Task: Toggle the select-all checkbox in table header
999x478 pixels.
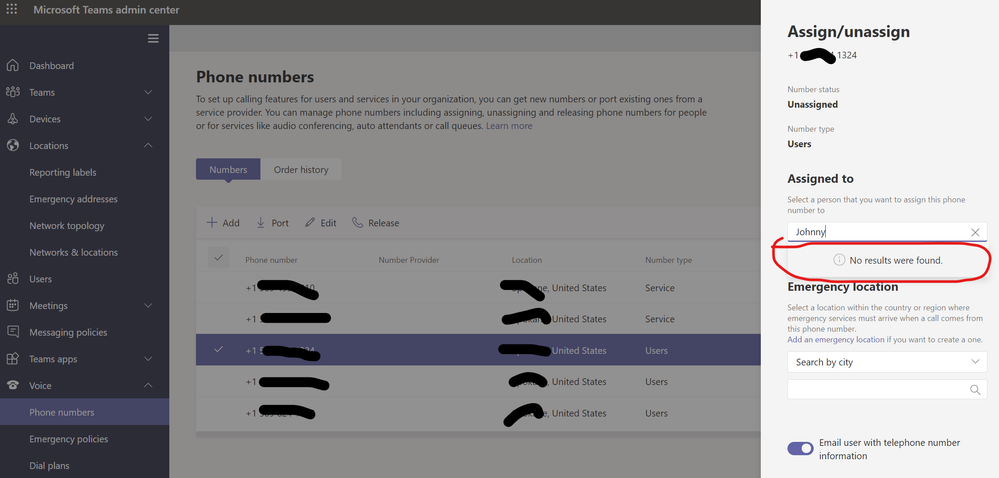Action: [219, 257]
